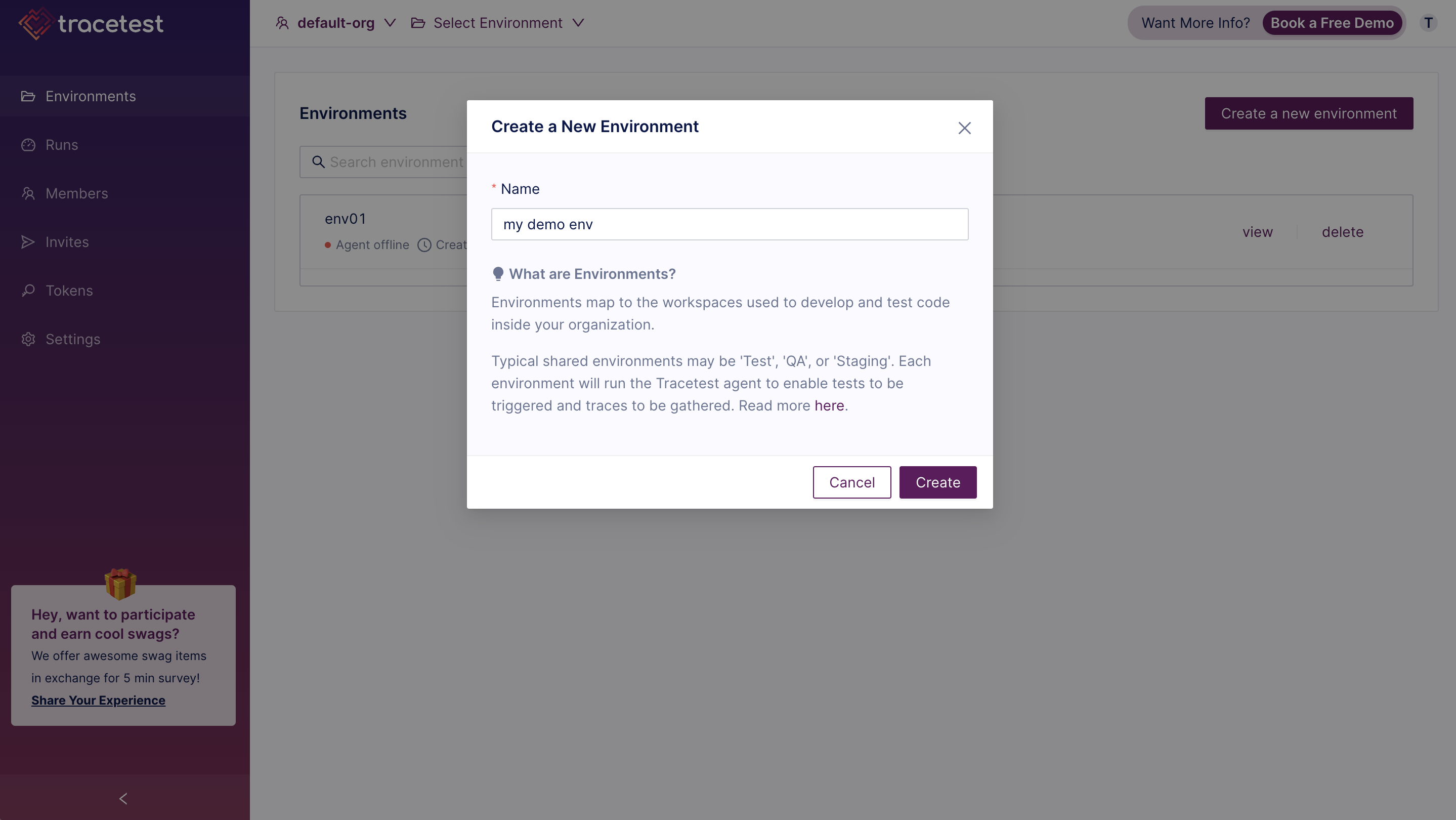Click the Cancel button

tap(852, 482)
